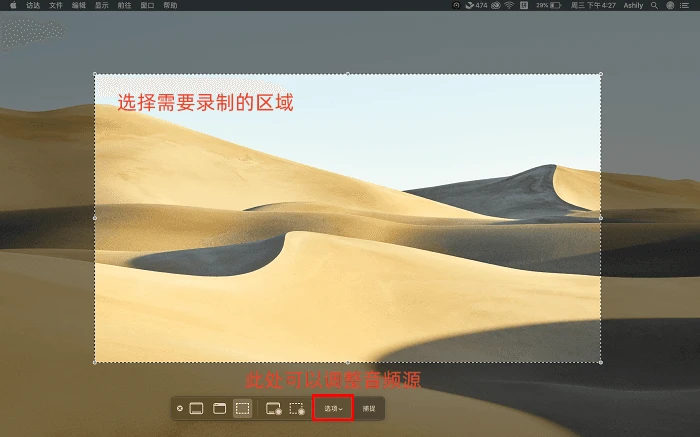Click the battery 28% indicator
700x437 pixels.
[x=548, y=5]
